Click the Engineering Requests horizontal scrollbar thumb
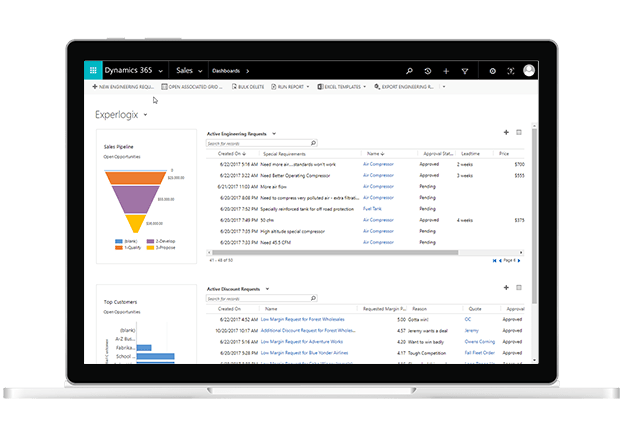The image size is (623, 436). click(335, 252)
